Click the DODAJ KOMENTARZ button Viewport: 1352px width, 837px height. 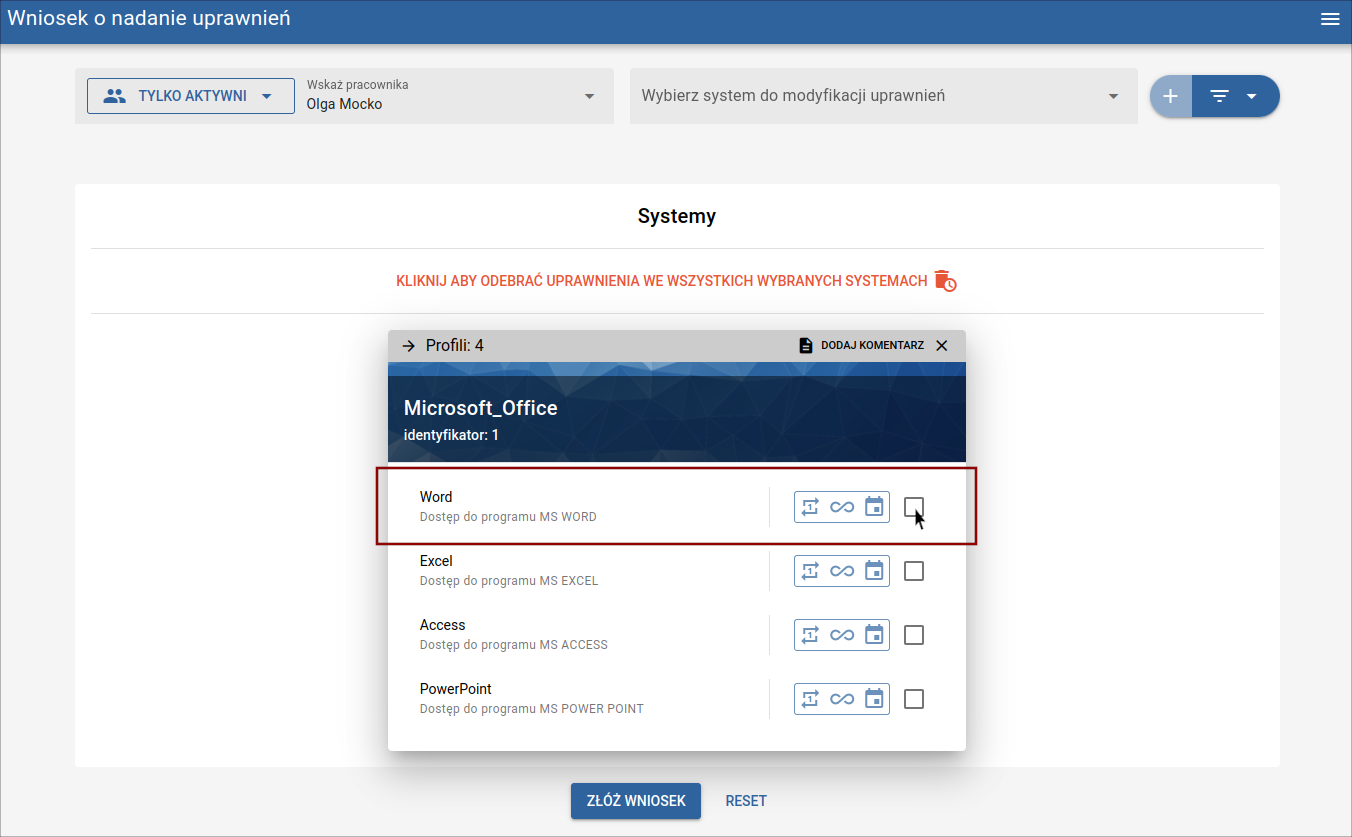coord(861,346)
